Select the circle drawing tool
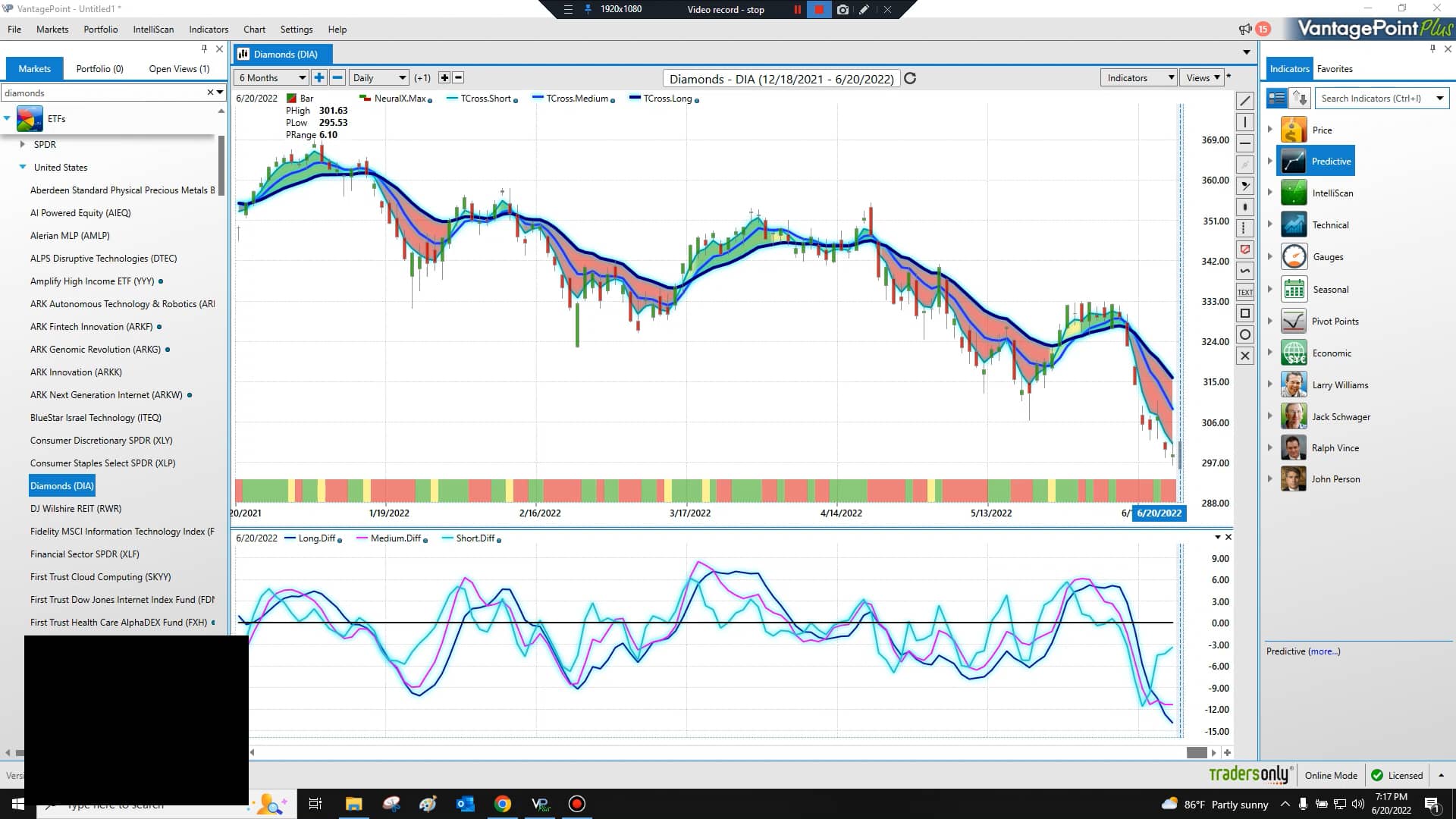 [x=1244, y=334]
